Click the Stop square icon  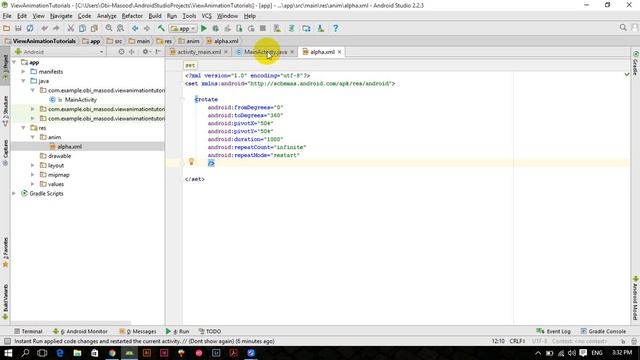(x=263, y=28)
